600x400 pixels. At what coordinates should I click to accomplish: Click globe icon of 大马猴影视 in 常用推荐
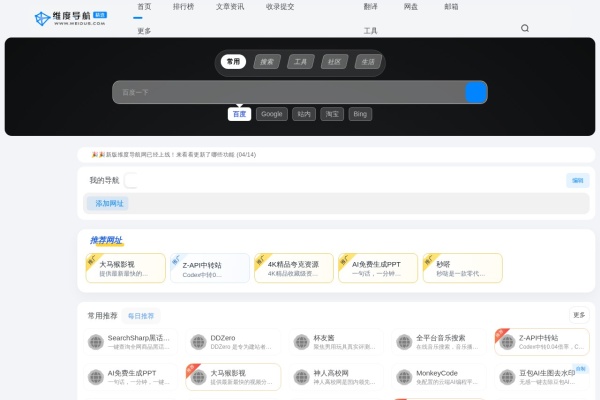point(199,377)
